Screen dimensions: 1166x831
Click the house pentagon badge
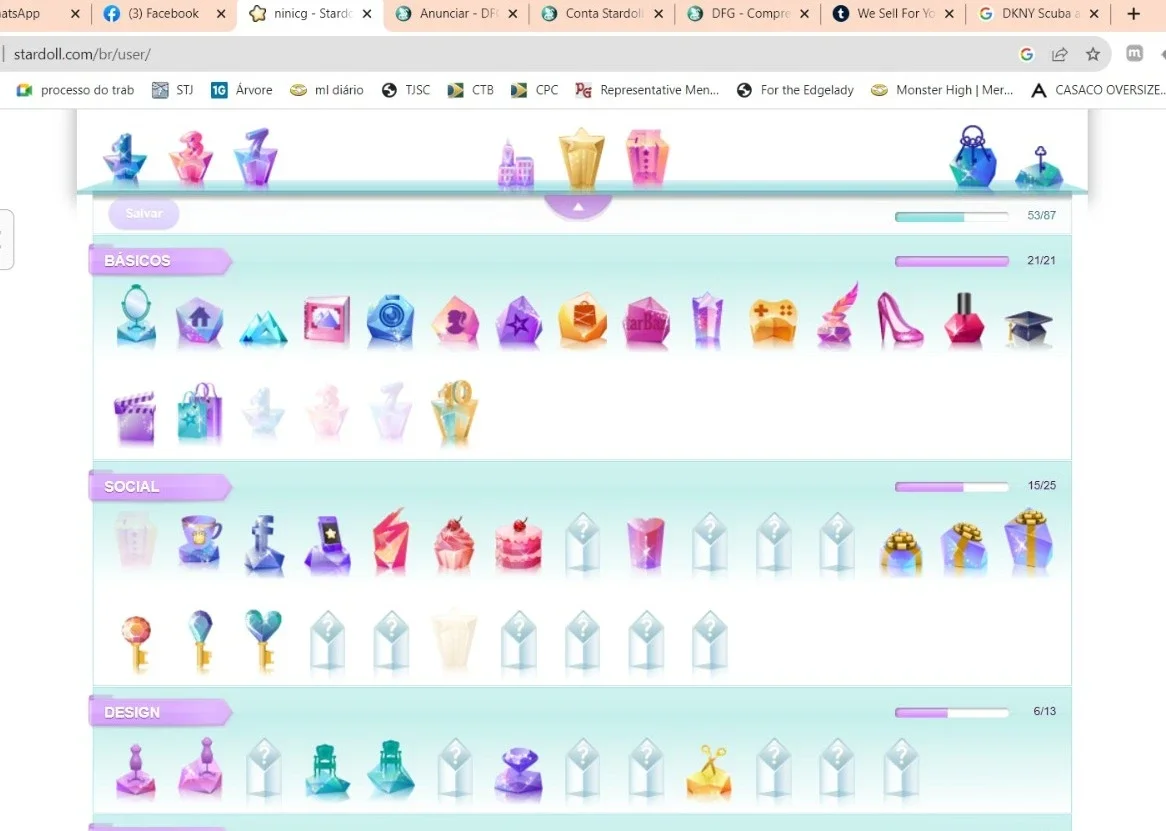199,322
